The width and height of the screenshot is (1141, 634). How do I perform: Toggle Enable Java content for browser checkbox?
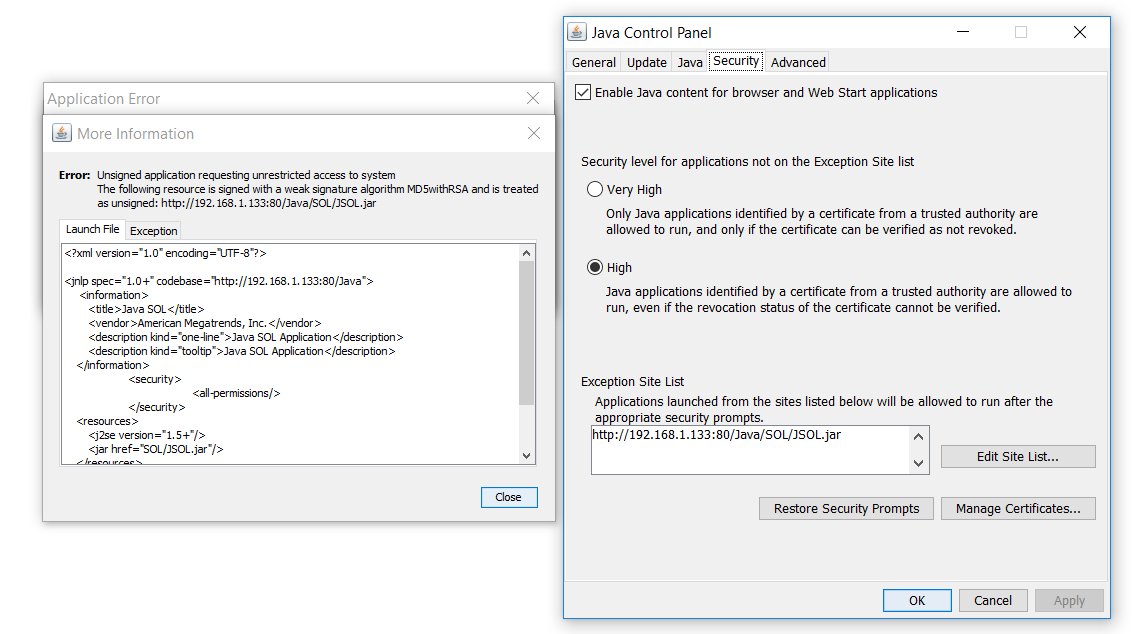[x=583, y=92]
